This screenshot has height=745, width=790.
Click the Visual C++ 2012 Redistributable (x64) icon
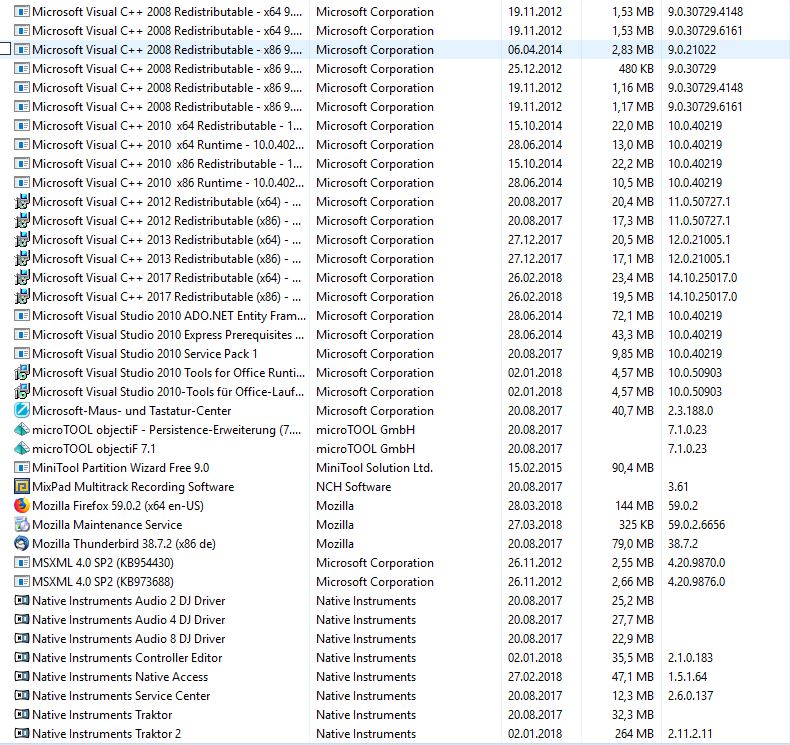22,201
